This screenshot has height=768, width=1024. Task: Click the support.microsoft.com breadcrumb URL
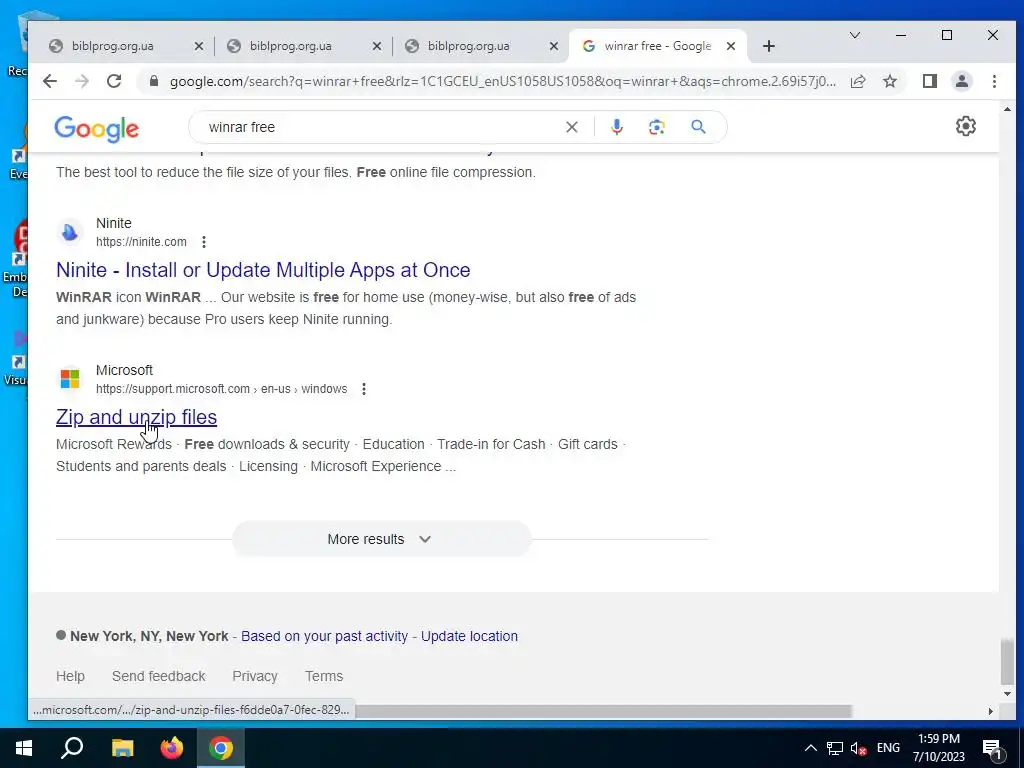click(221, 389)
